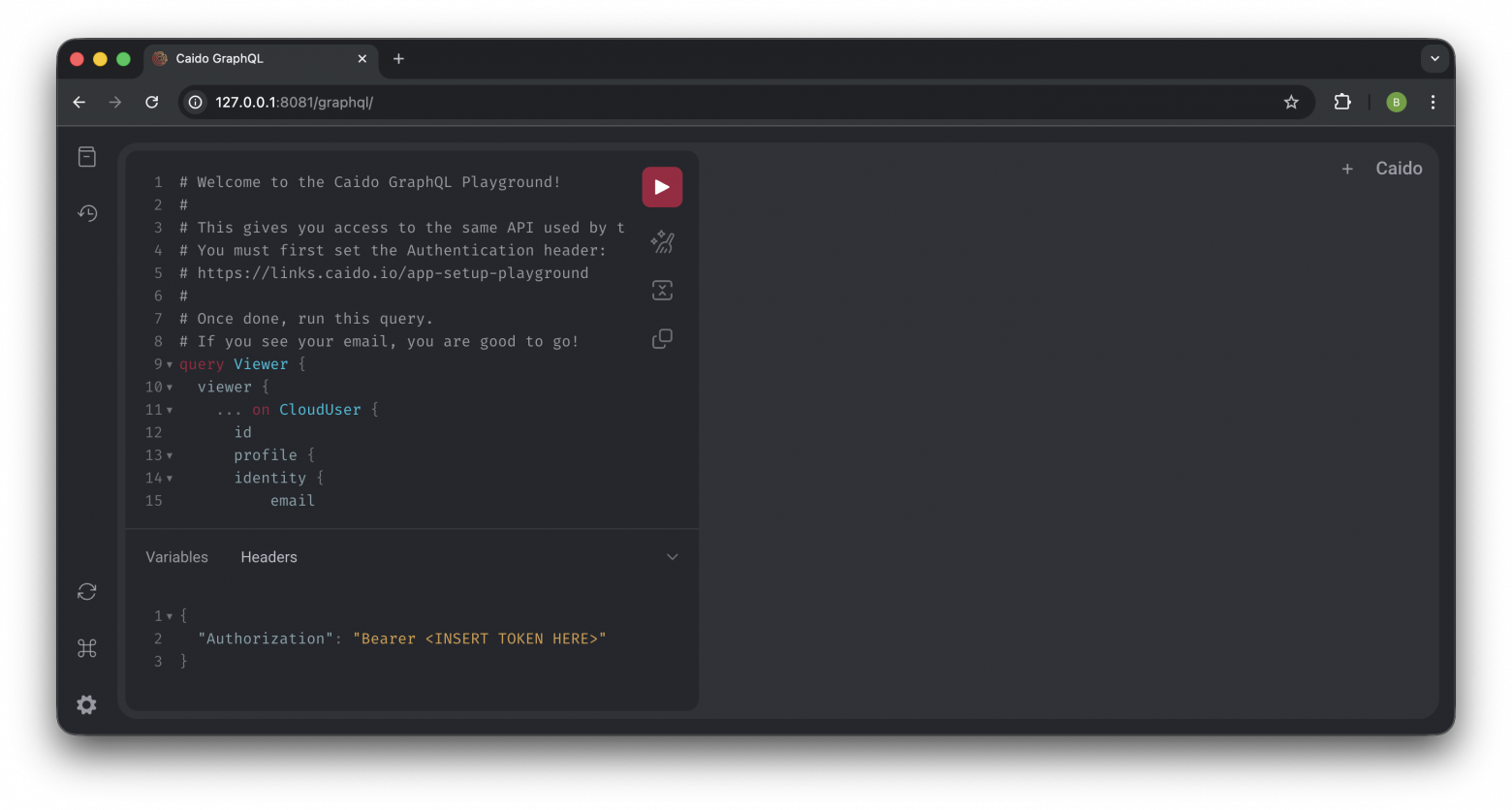This screenshot has height=810, width=1512.
Task: Open the keyboard shortcuts dialog
Action: pyautogui.click(x=87, y=648)
